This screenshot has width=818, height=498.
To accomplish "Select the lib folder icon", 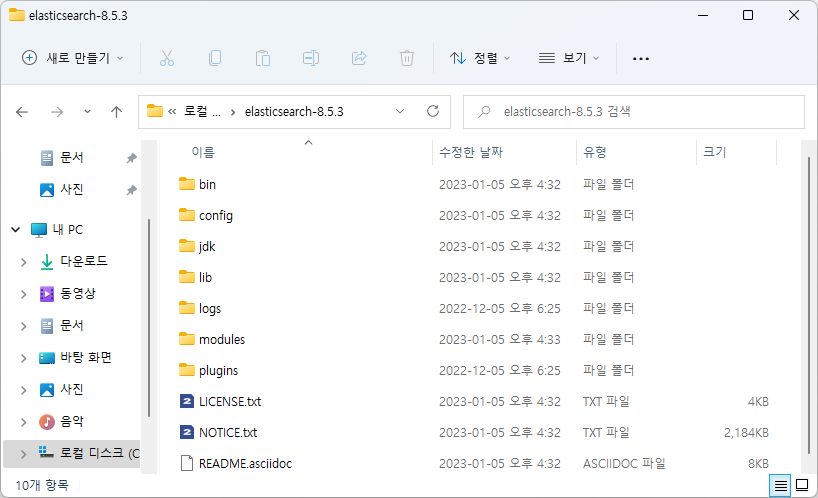I will point(187,277).
